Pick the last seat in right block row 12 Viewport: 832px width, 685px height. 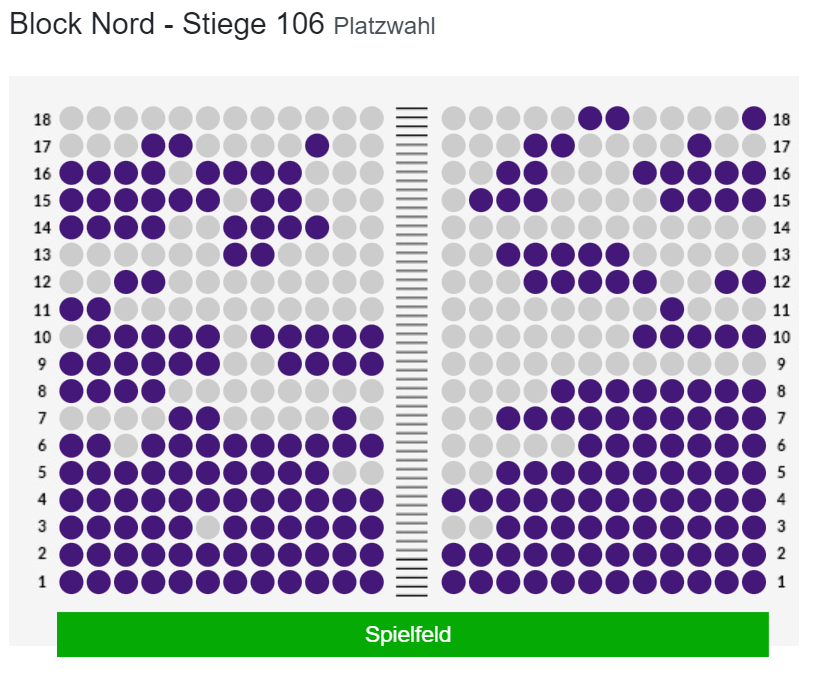pos(753,282)
